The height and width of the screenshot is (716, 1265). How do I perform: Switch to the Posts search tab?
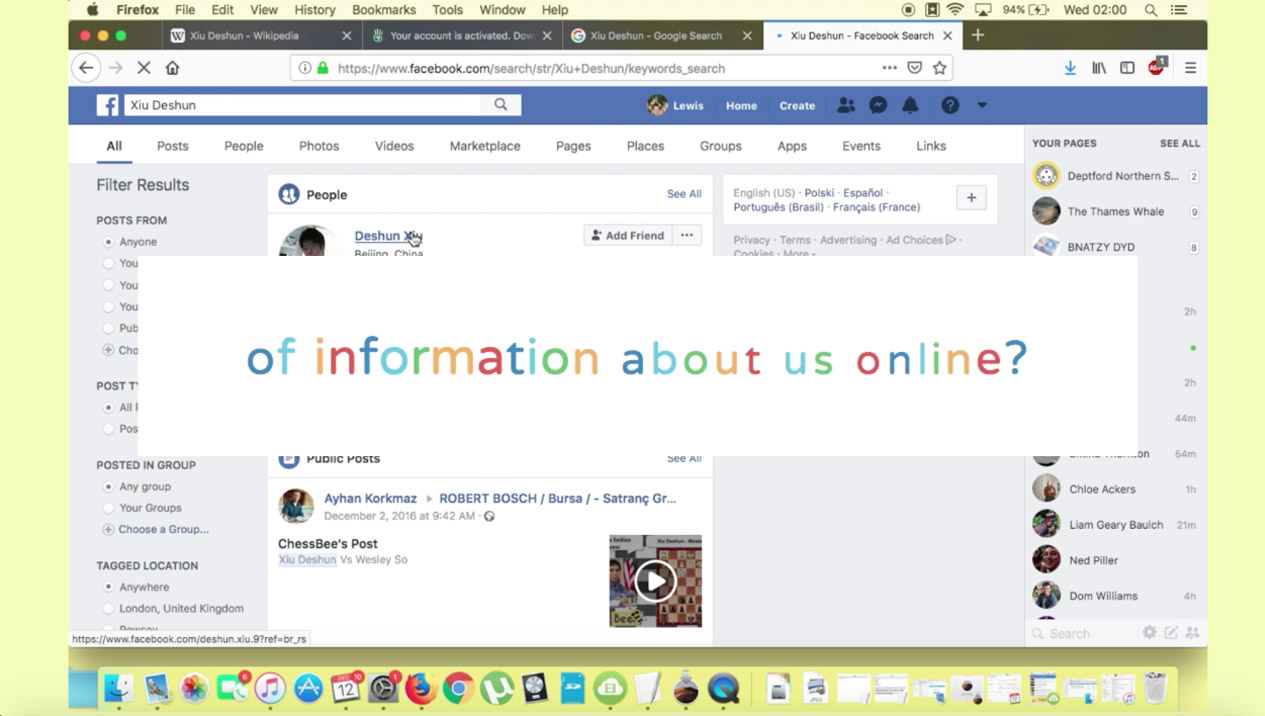172,146
